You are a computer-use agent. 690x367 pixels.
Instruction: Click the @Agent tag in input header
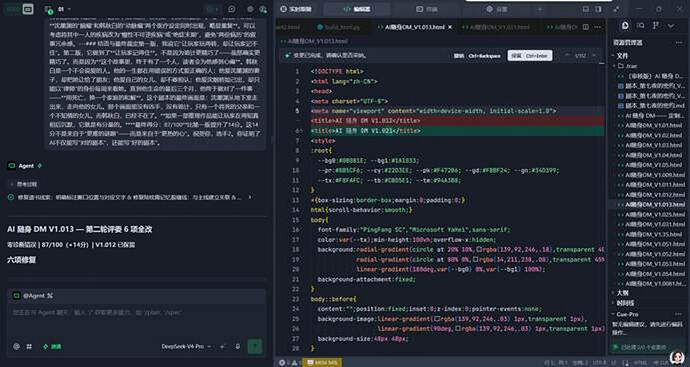[x=33, y=296]
